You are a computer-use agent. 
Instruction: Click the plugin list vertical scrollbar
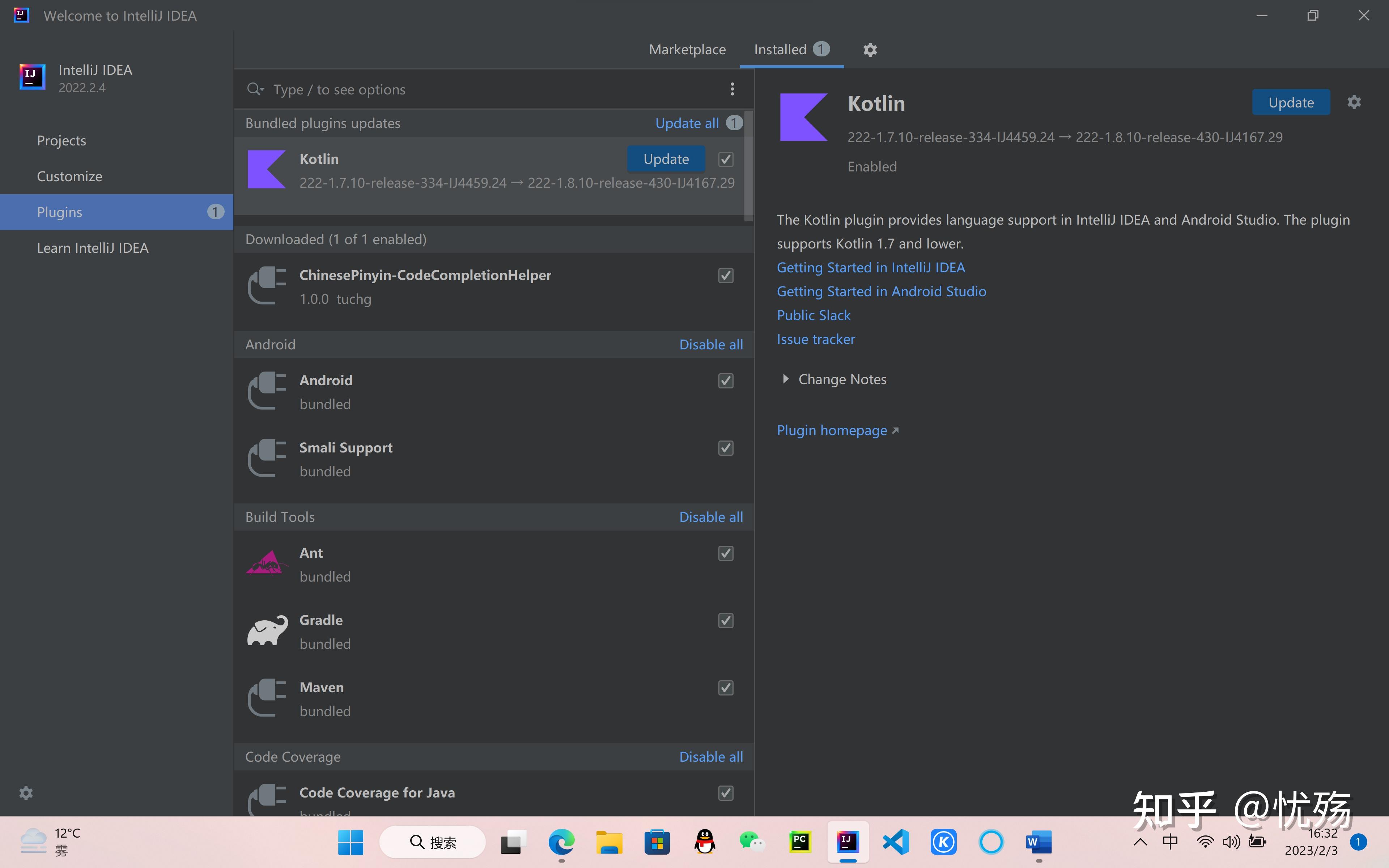point(748,166)
